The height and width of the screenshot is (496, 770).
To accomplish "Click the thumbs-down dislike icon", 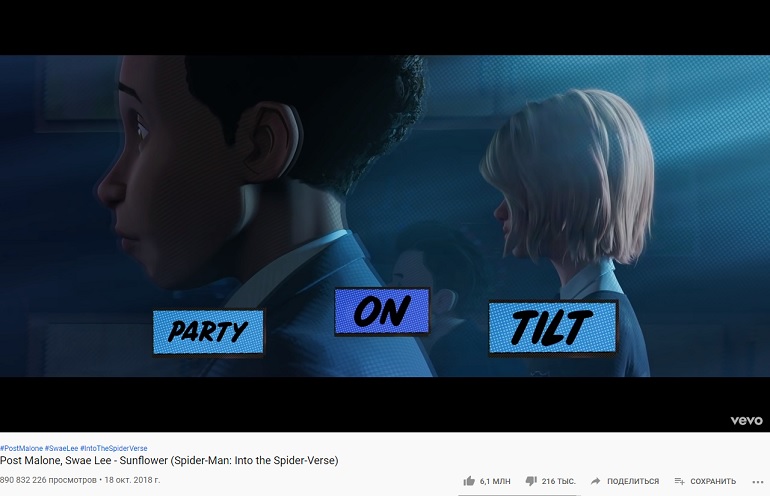I will point(531,481).
